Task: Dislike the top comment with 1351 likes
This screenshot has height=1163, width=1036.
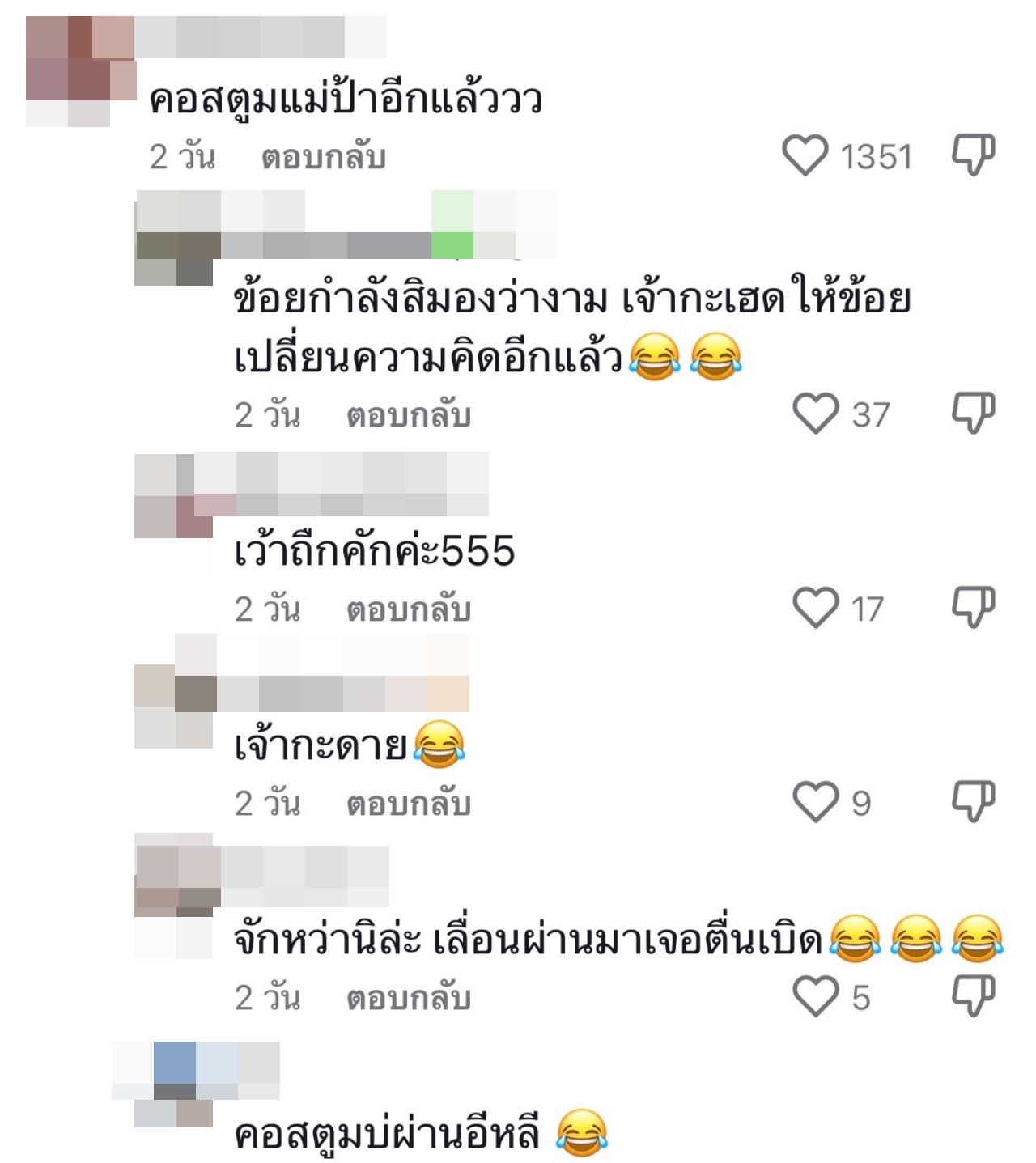Action: 972,155
